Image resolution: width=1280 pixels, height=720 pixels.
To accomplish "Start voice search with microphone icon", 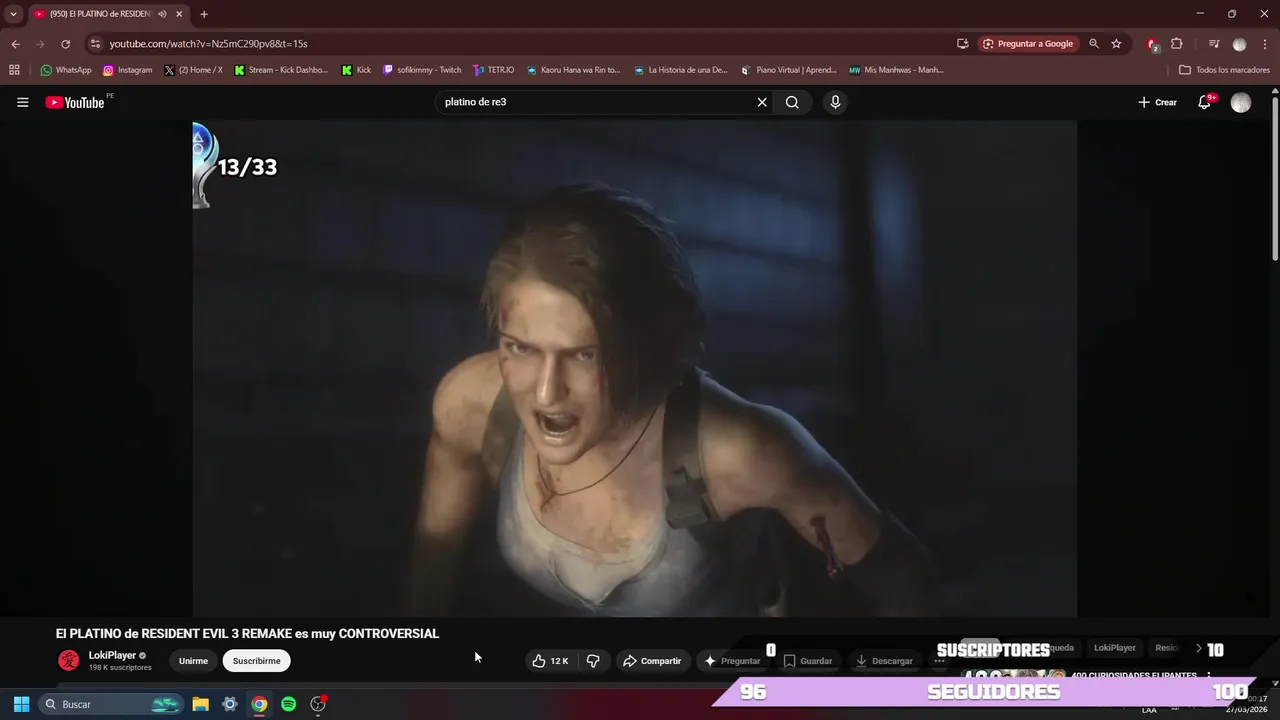I will [835, 102].
